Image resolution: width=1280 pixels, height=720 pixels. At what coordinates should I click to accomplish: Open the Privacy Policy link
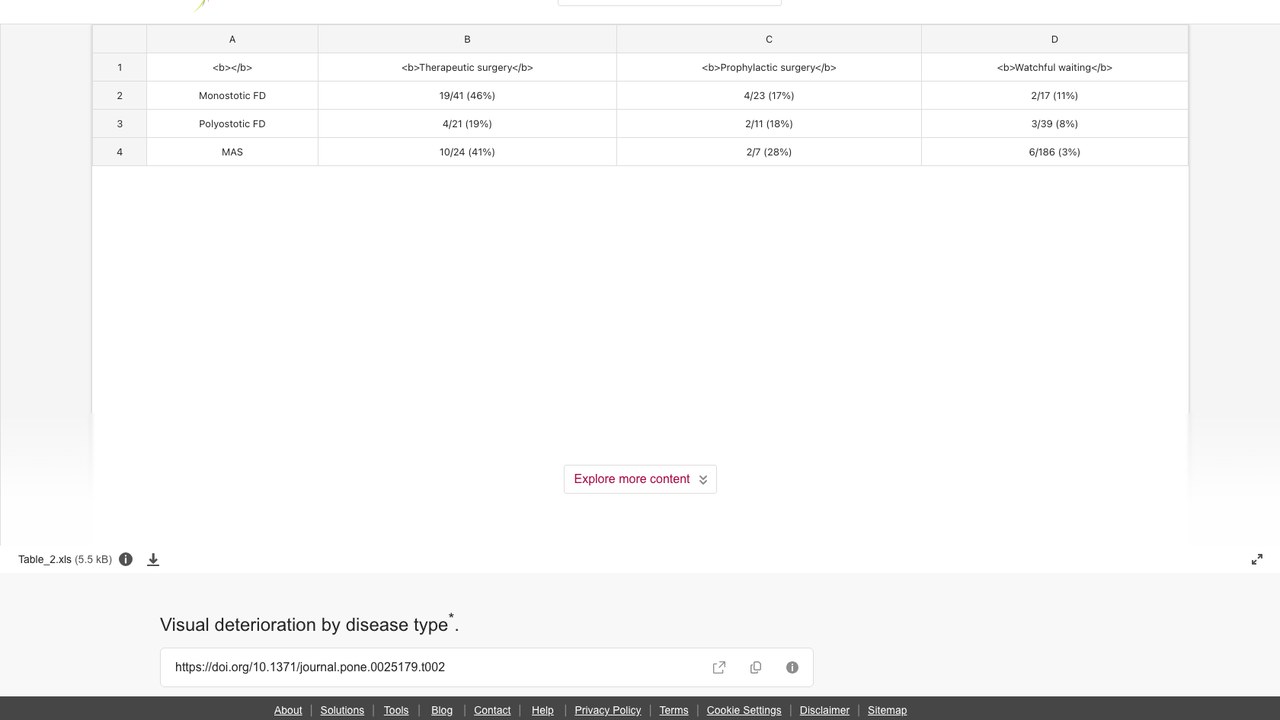(x=608, y=711)
